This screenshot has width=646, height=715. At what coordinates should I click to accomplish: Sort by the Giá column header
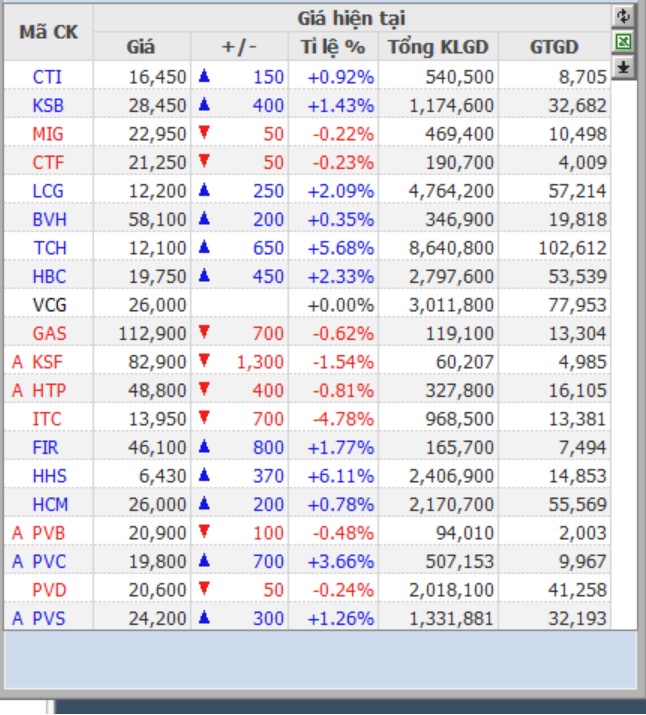point(142,47)
